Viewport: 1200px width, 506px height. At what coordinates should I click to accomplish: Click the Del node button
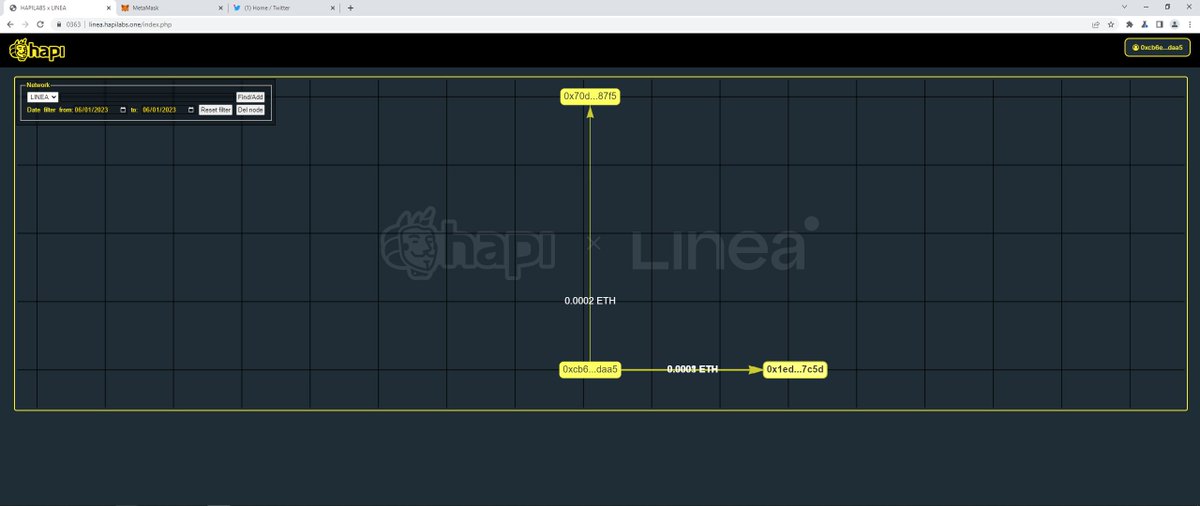click(250, 110)
